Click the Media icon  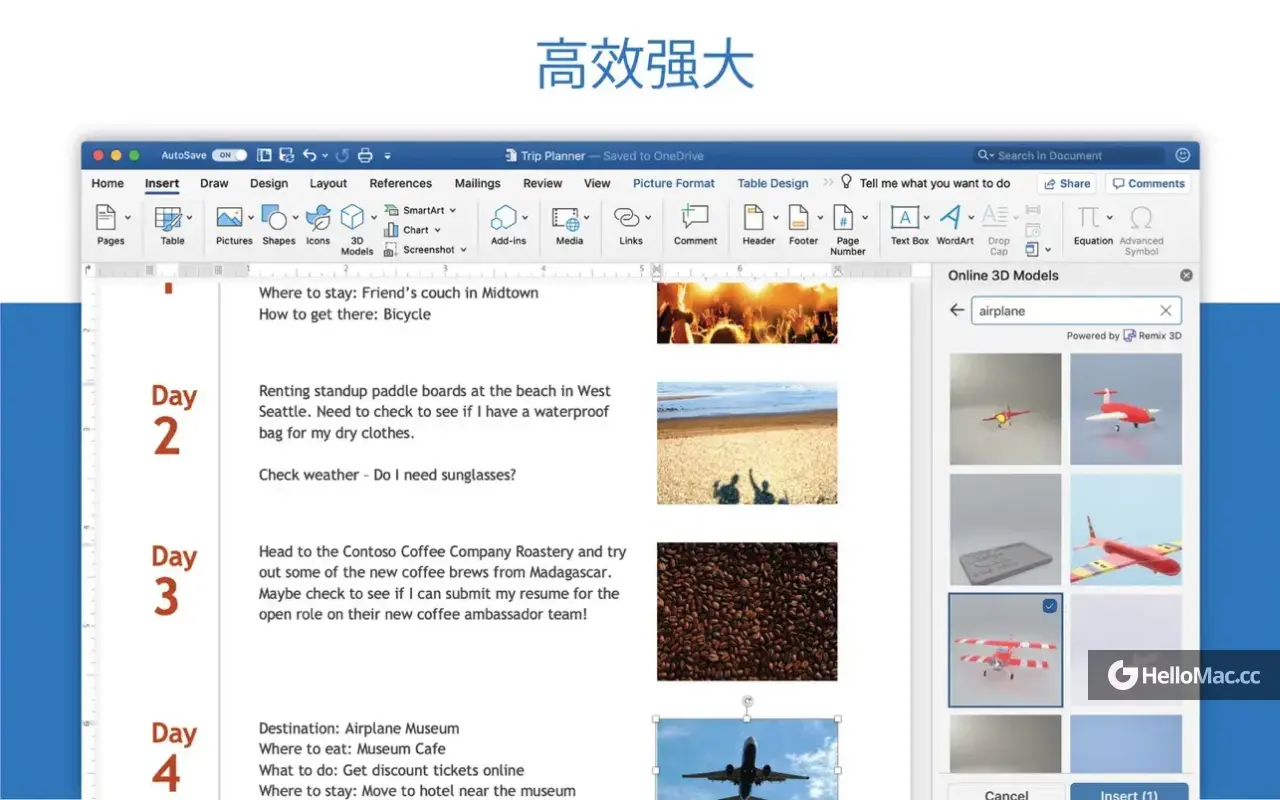click(x=566, y=218)
